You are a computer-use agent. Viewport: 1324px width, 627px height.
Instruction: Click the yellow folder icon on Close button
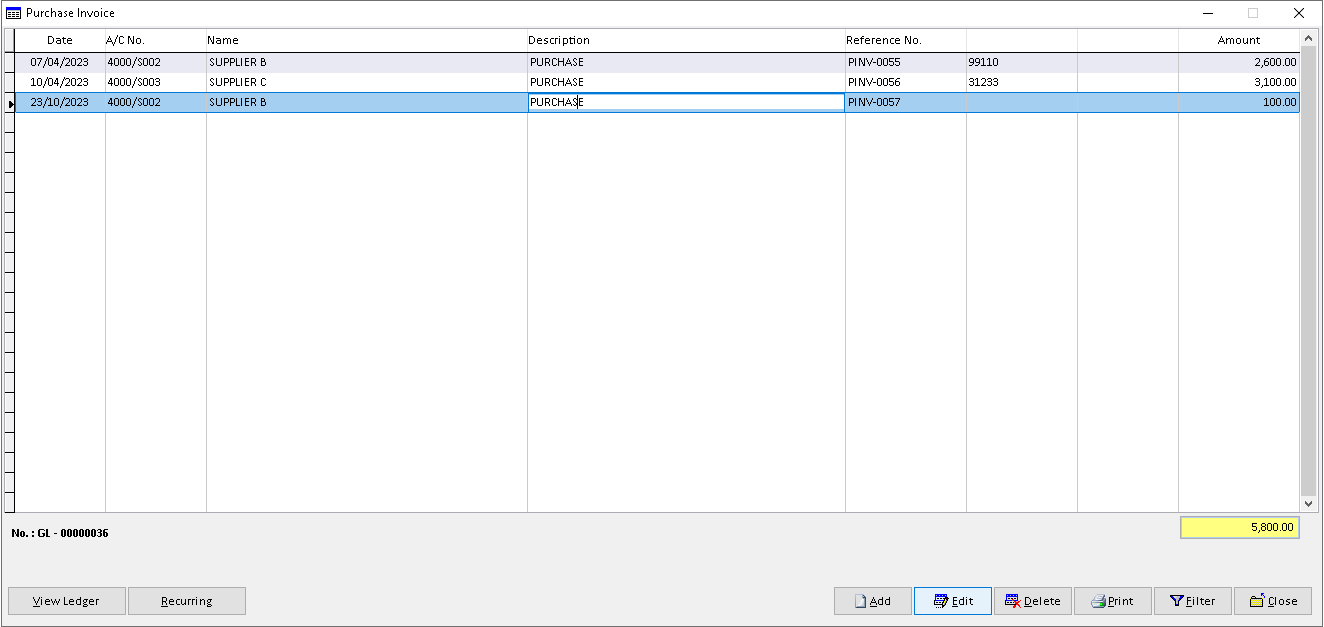(x=1255, y=601)
